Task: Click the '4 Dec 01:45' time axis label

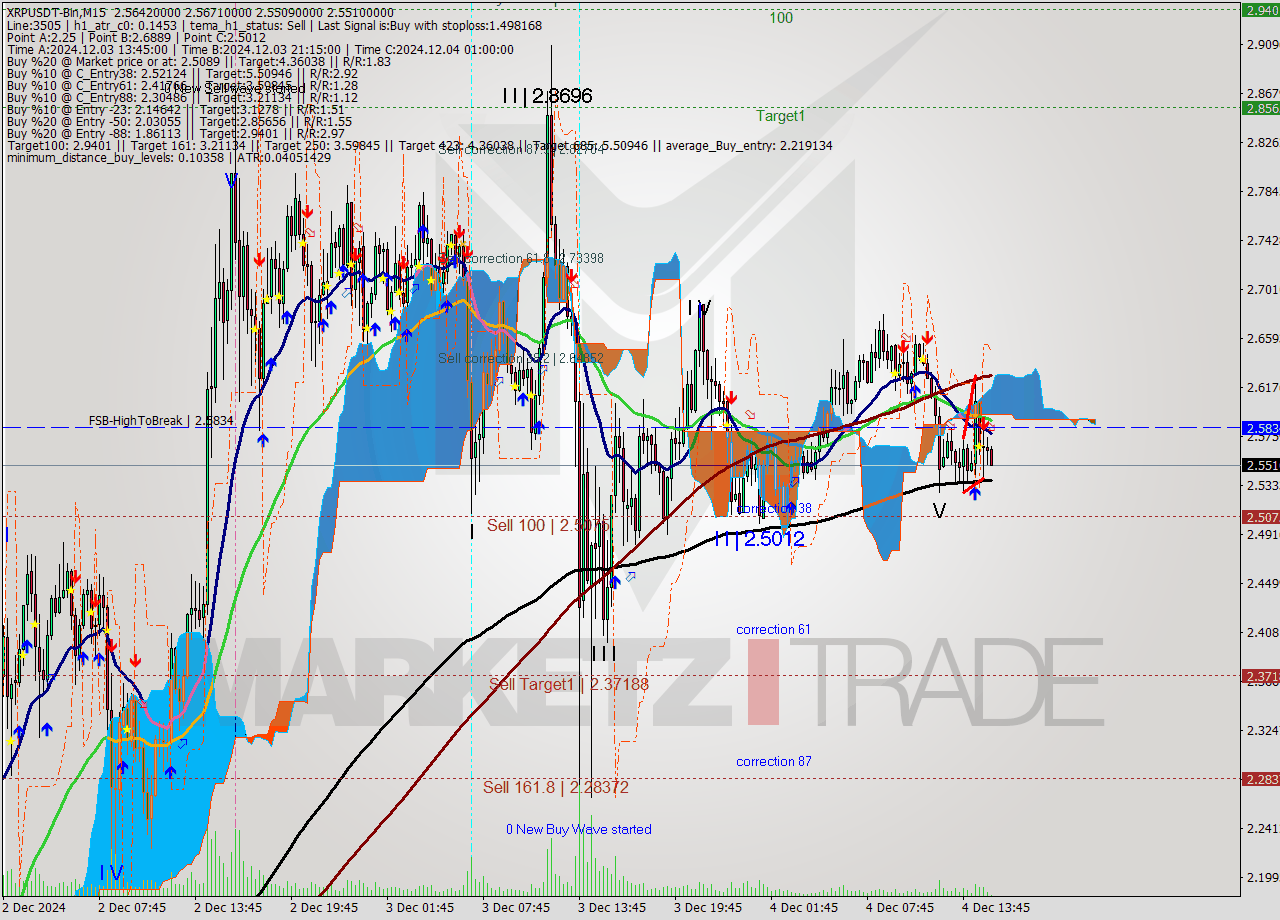Action: pyautogui.click(x=804, y=908)
